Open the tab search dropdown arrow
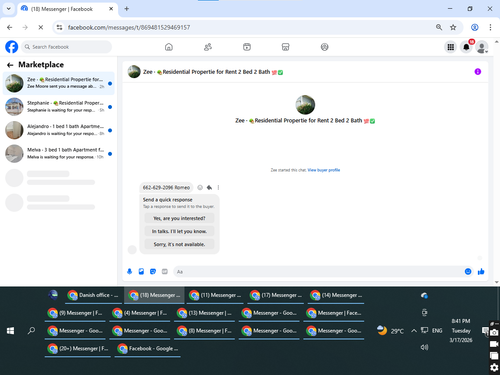Screen dimensions: 500x375 9,9
